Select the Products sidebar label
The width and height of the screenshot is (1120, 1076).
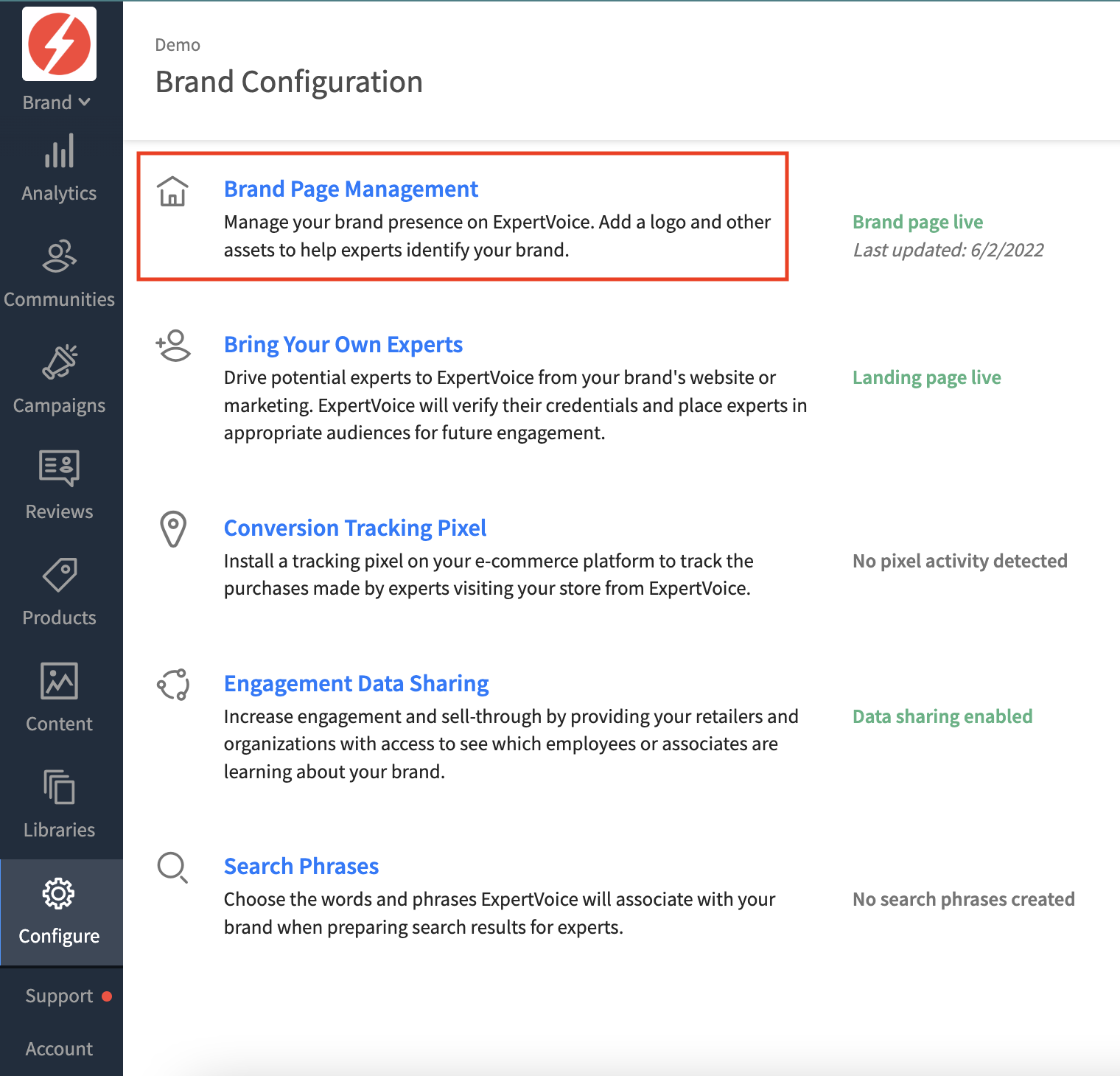tap(59, 618)
